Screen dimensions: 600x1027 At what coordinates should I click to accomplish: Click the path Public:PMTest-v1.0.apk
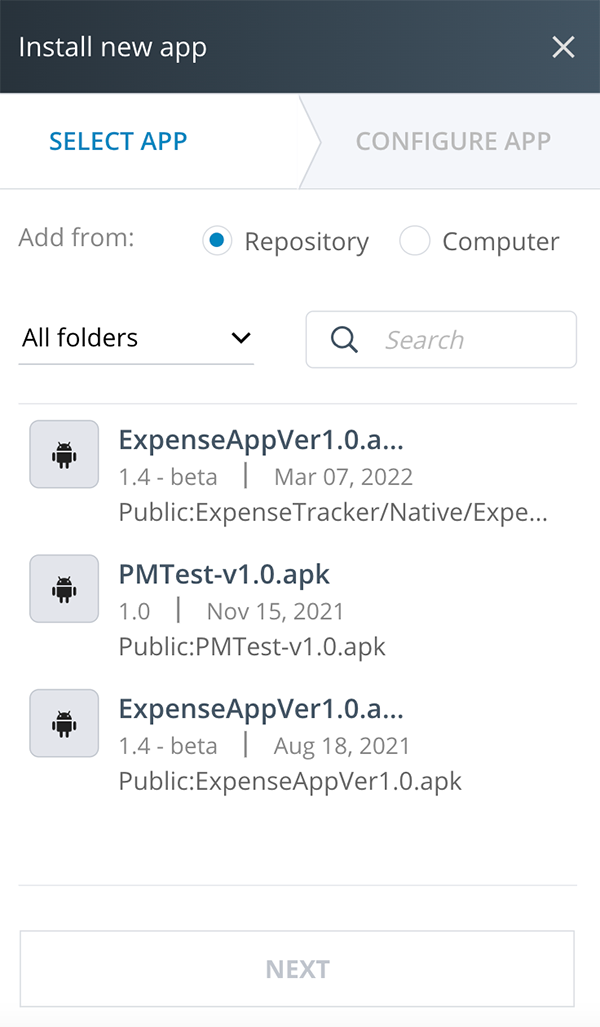click(252, 647)
